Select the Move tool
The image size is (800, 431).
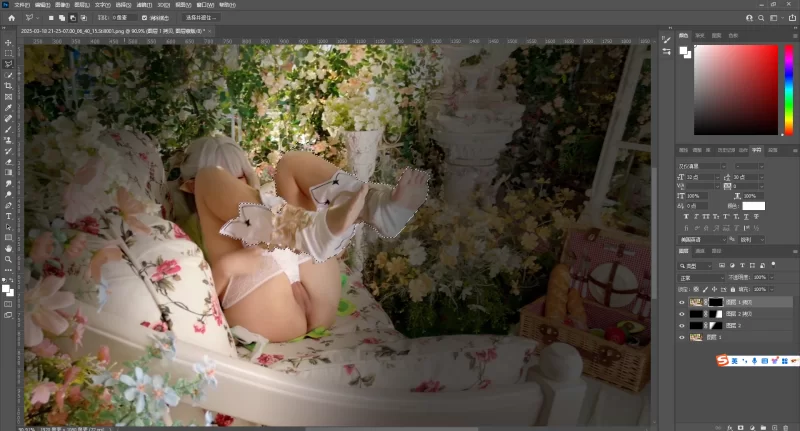pos(8,43)
